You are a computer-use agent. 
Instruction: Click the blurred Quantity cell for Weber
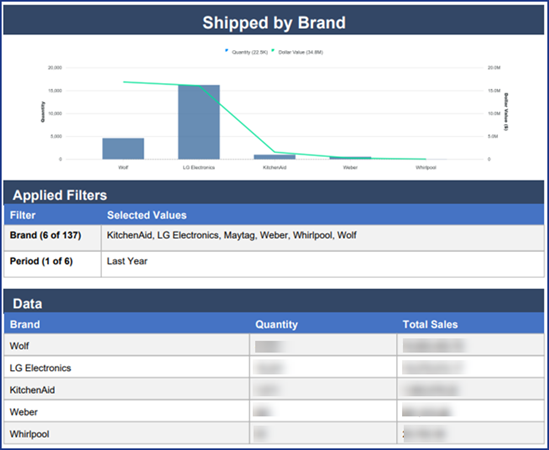[x=323, y=411]
